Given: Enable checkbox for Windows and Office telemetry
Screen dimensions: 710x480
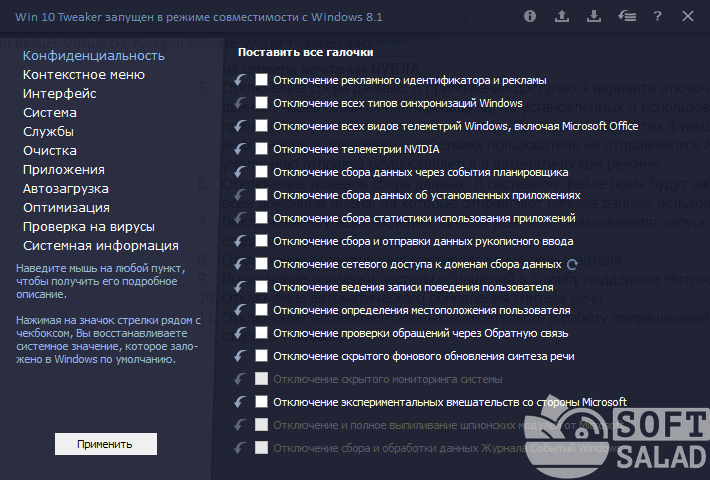Looking at the screenshot, I should [261, 125].
